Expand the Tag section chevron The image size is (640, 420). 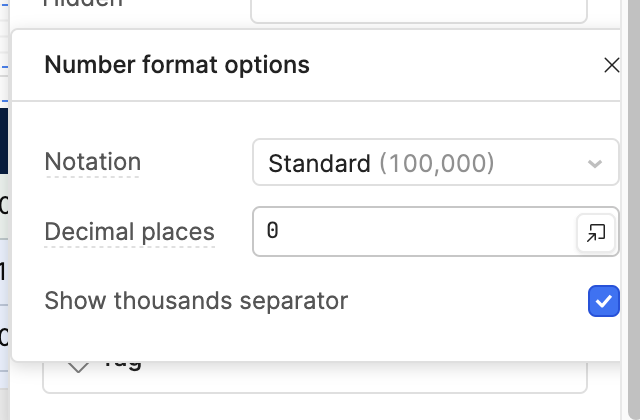point(79,366)
